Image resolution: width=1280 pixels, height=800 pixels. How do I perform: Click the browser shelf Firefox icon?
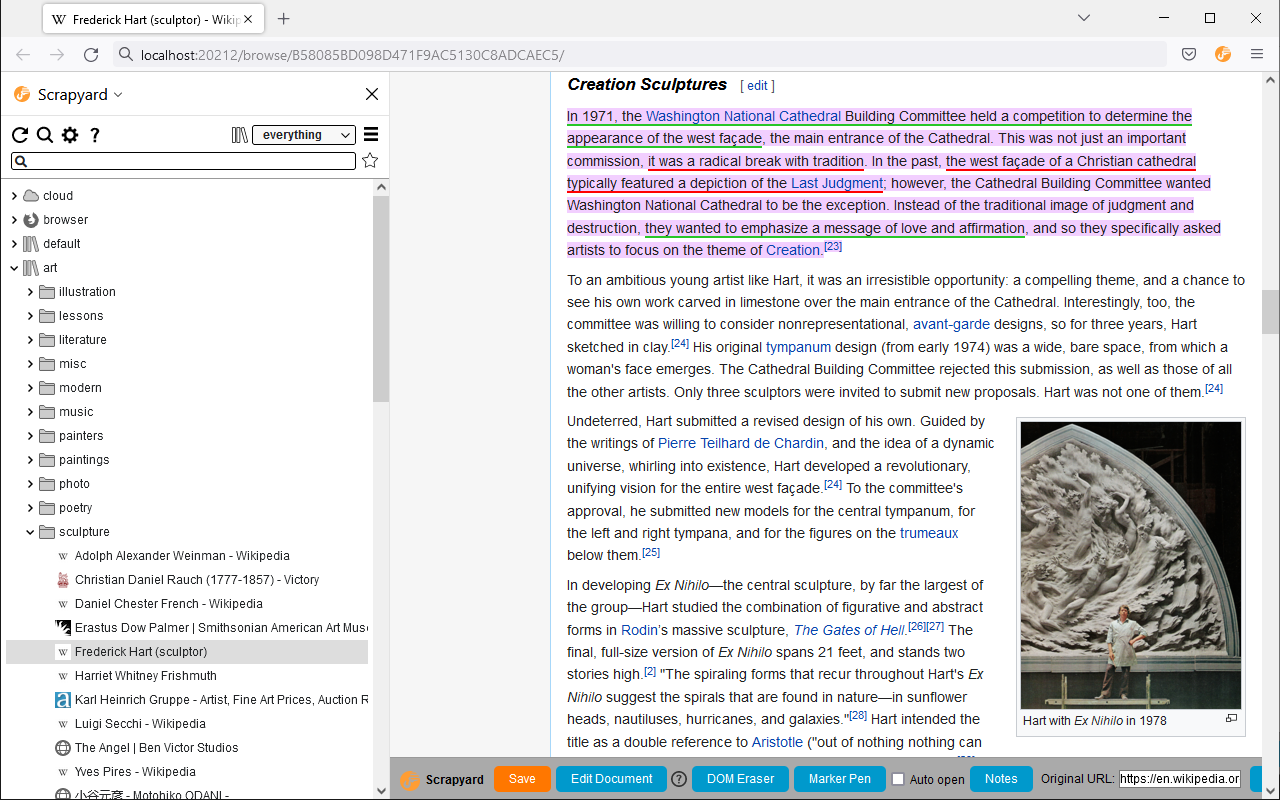tap(31, 220)
